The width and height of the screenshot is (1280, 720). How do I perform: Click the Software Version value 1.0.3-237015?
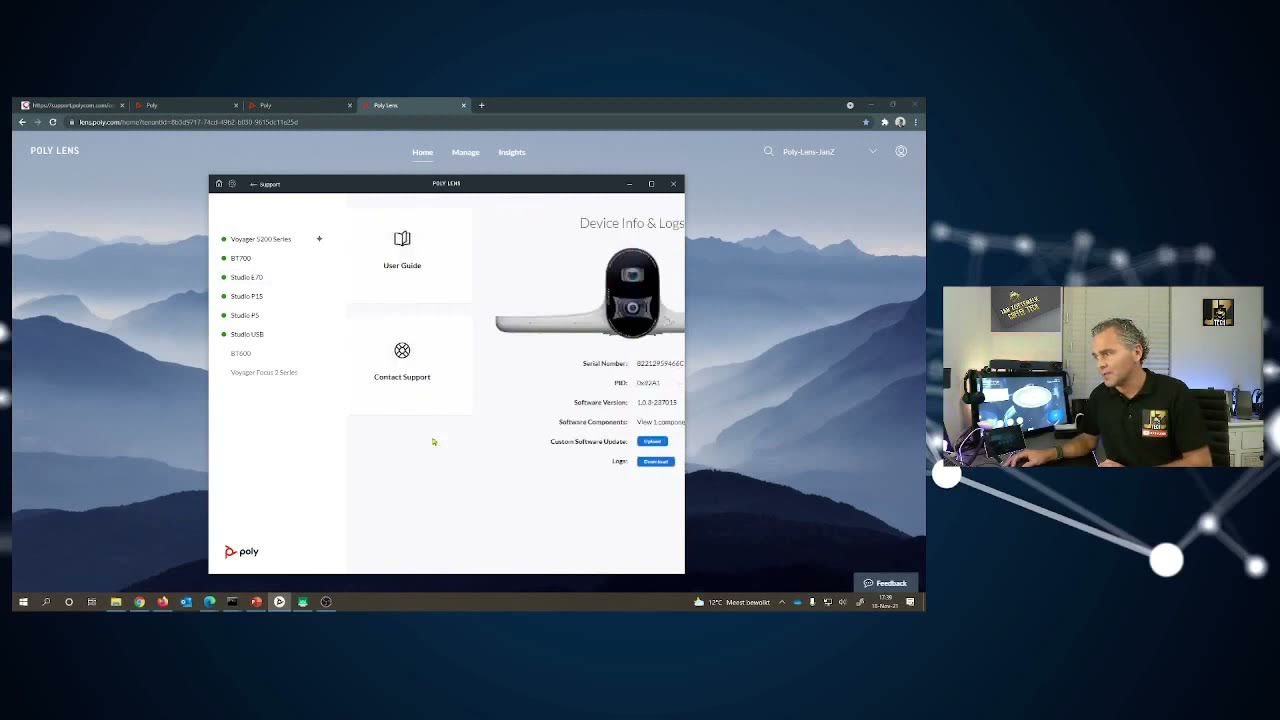point(656,402)
